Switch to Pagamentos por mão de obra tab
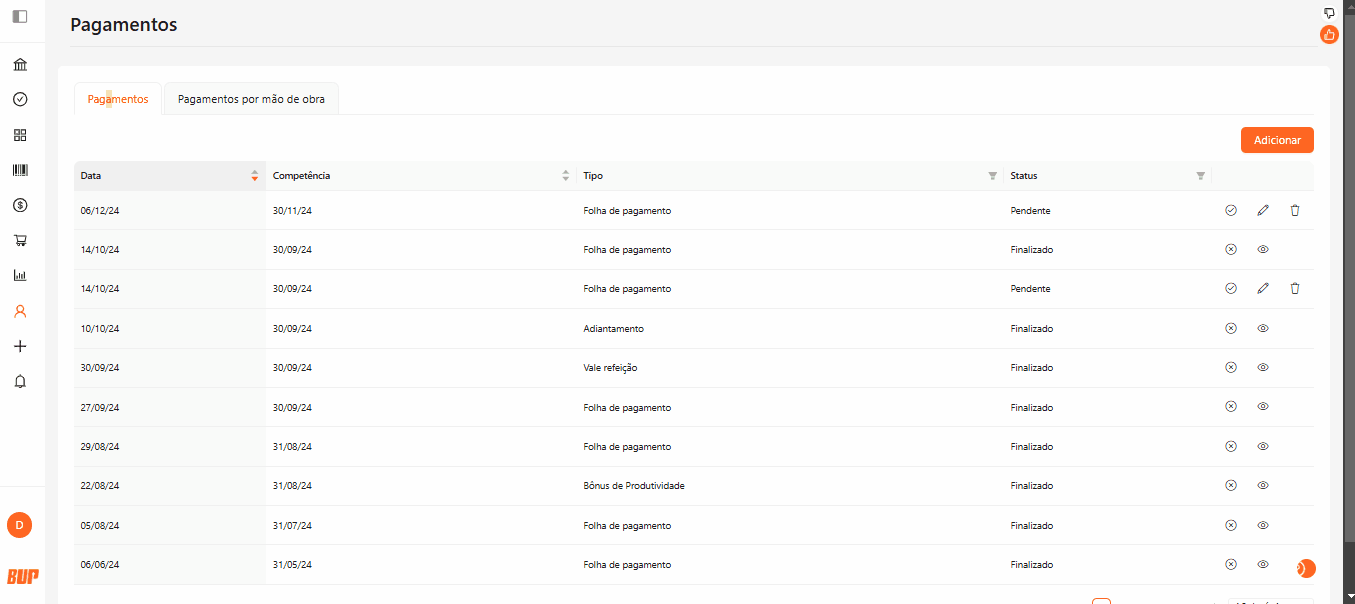The image size is (1355, 604). click(x=251, y=99)
